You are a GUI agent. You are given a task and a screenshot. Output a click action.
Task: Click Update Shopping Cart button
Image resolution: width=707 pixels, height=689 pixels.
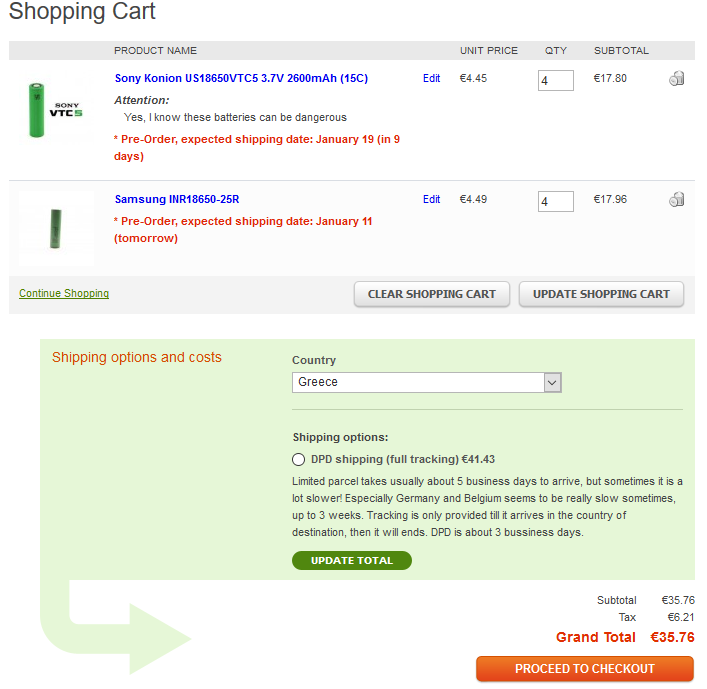click(x=601, y=294)
